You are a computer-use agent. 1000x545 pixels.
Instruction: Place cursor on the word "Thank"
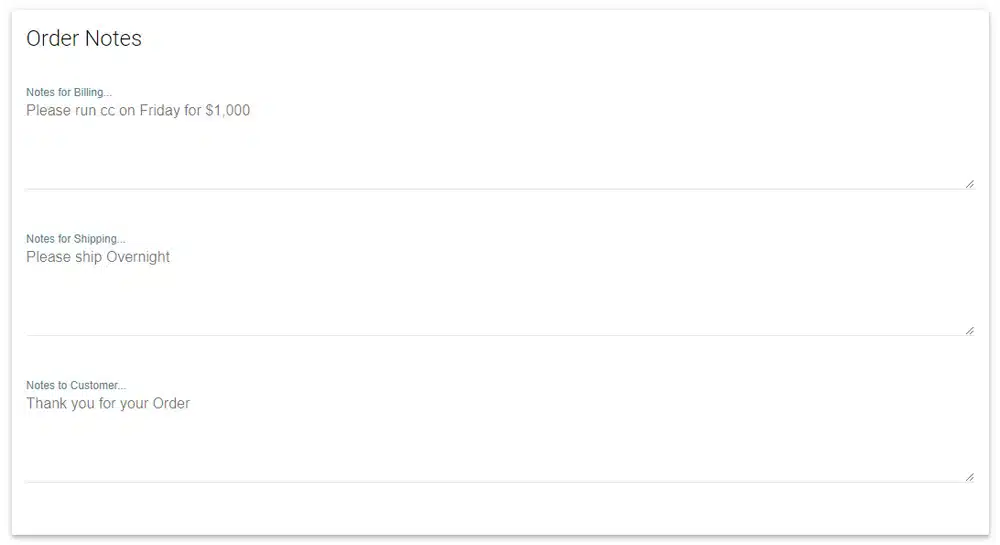[46, 404]
